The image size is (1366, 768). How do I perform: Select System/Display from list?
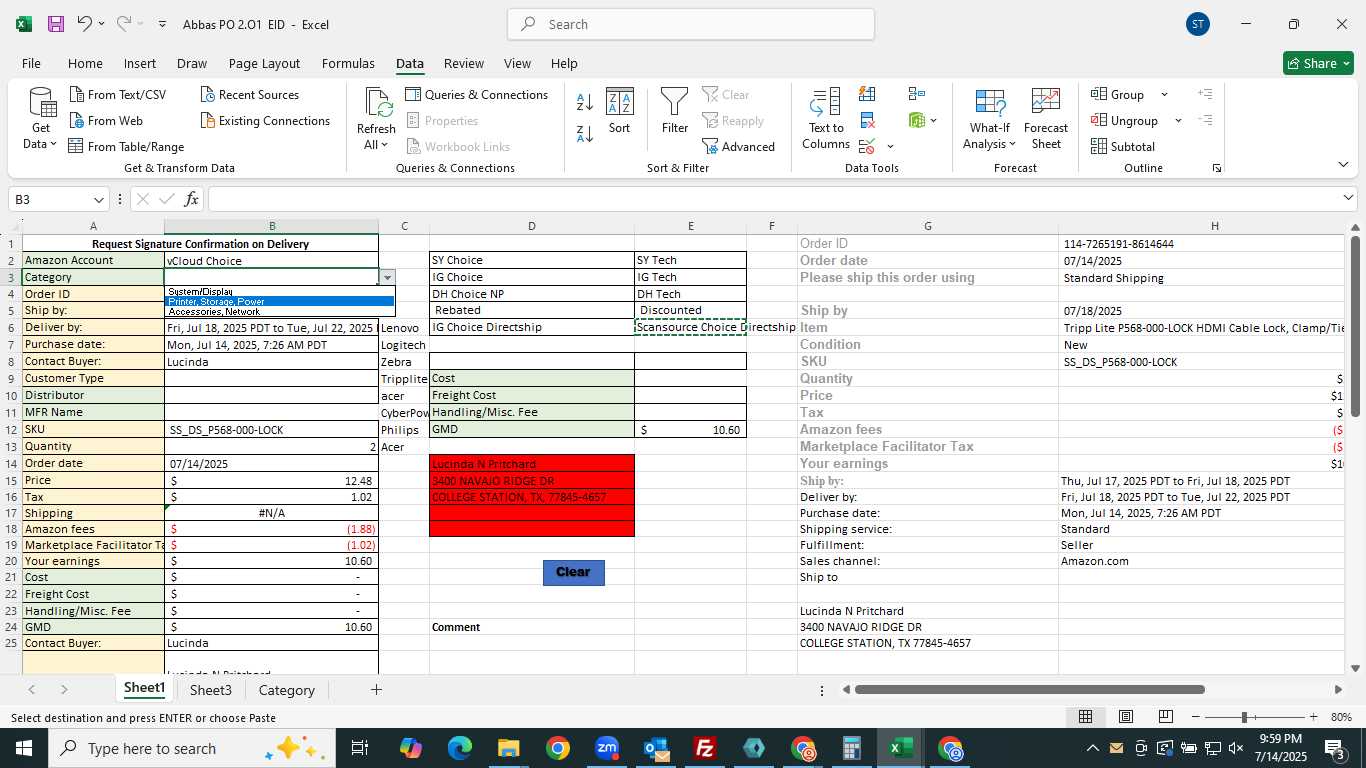pyautogui.click(x=280, y=292)
